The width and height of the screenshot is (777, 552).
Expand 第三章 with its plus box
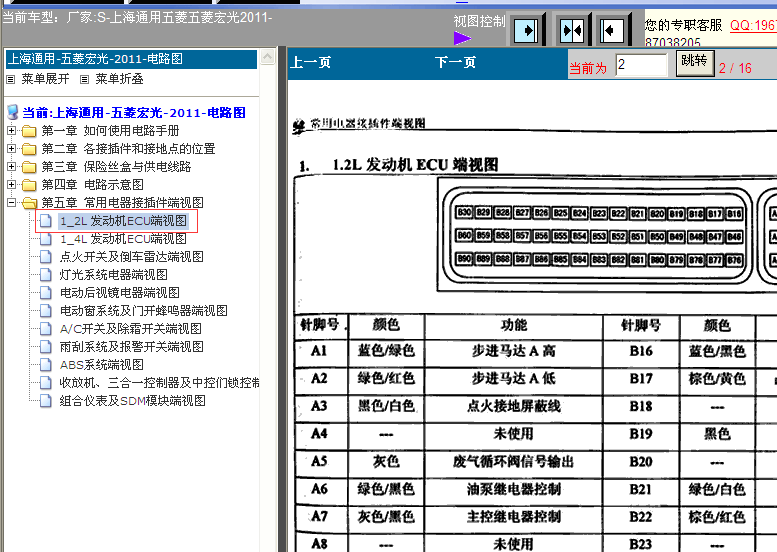pos(11,166)
